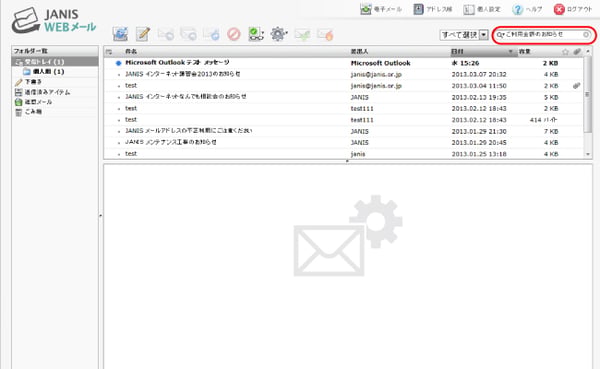Screen dimensions: 600x369
Task: Click the forward message toolbar icon
Action: [x=211, y=34]
